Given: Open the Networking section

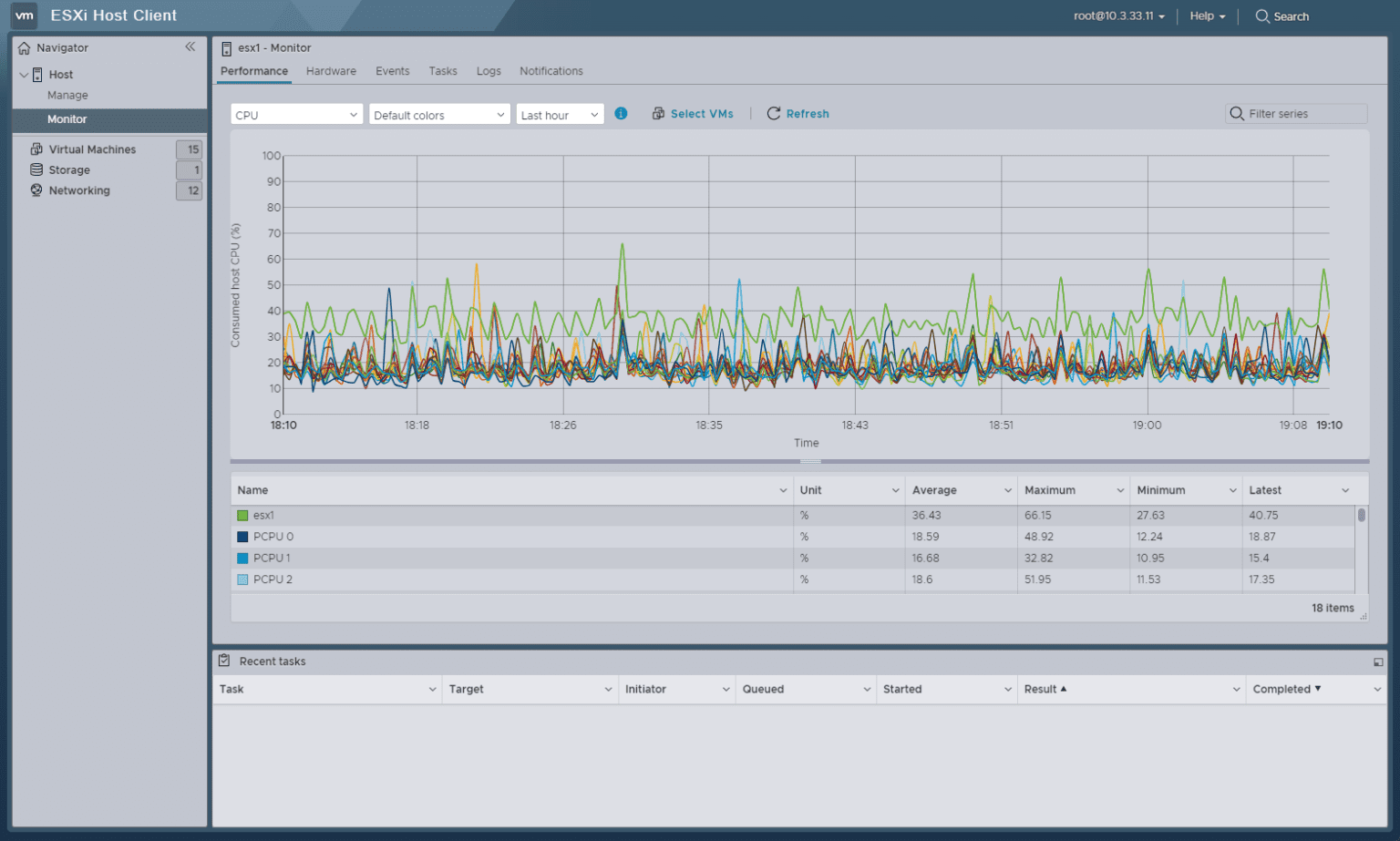Looking at the screenshot, I should [79, 190].
